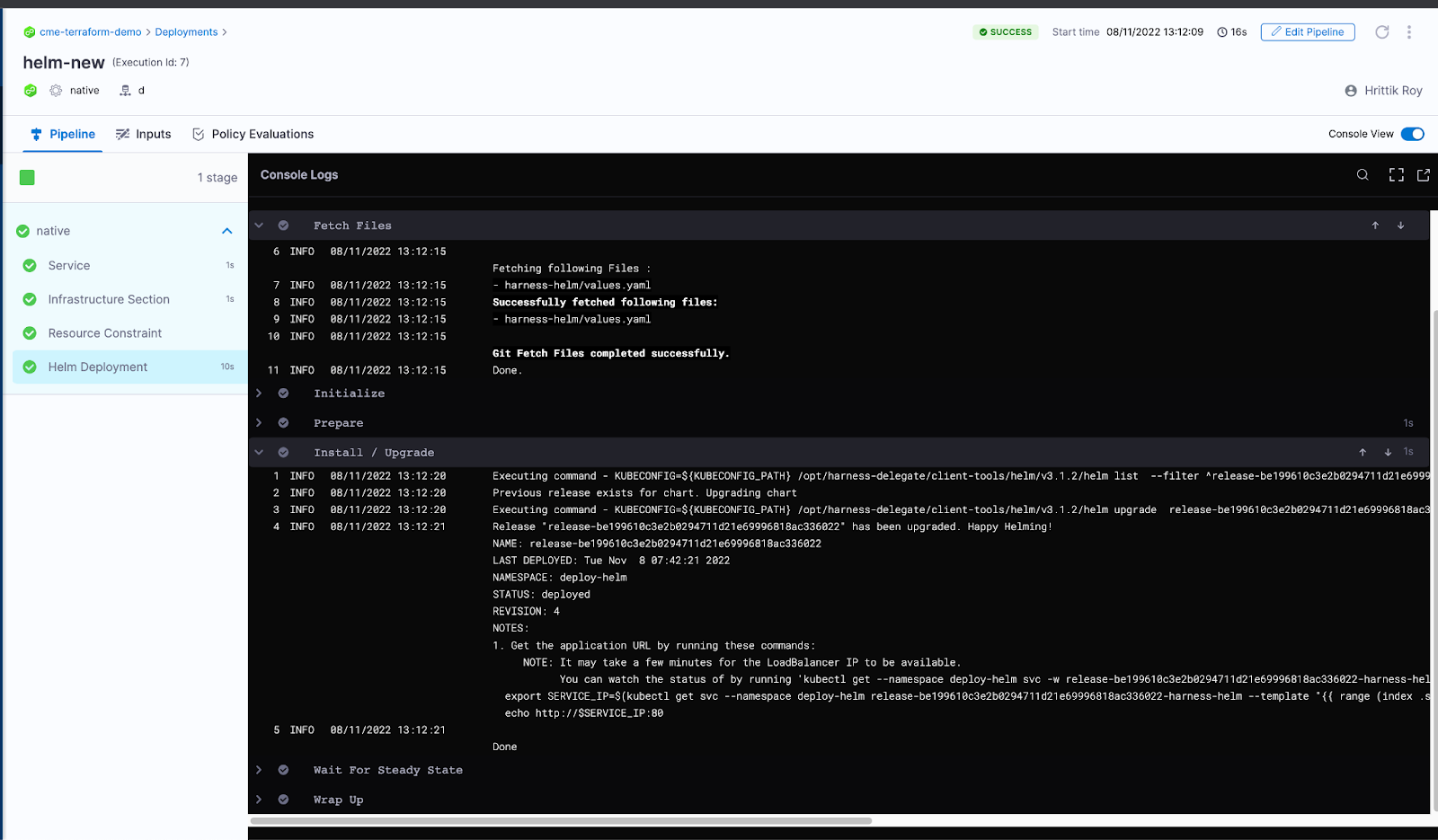This screenshot has width=1438, height=840.
Task: Expand the Wait For Steady State section
Action: pos(259,770)
